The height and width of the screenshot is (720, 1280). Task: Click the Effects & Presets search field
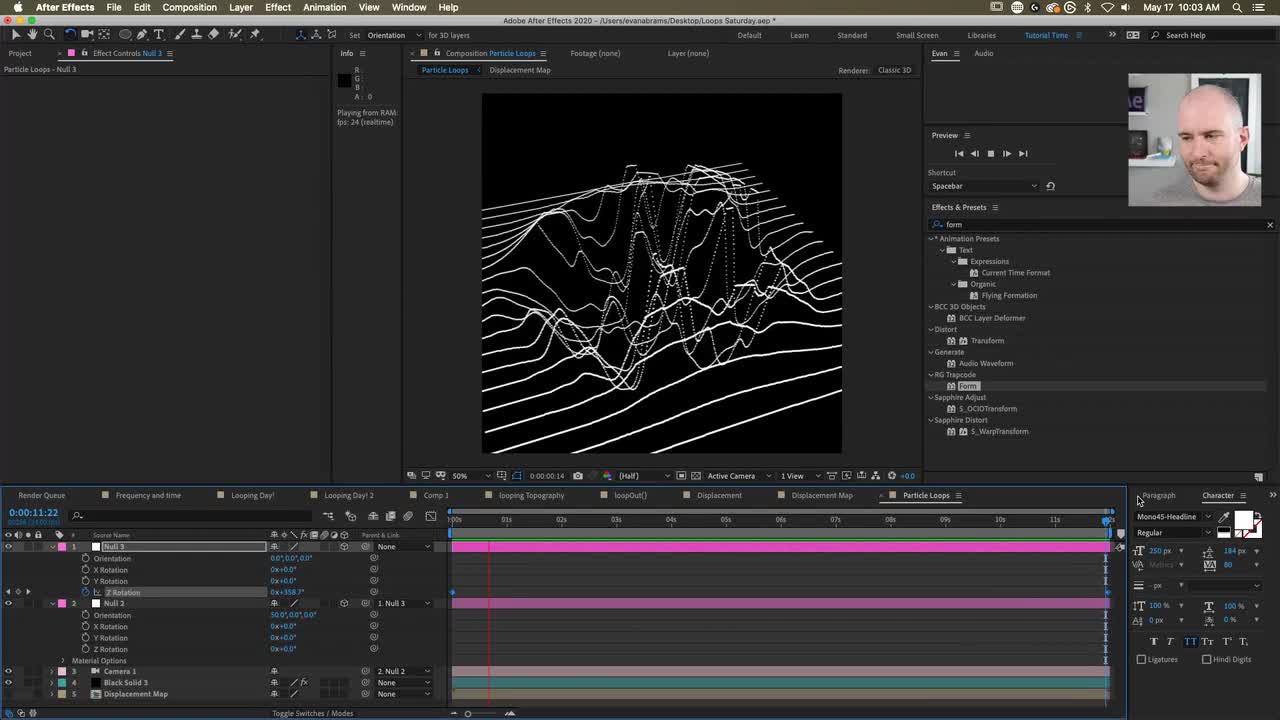tap(1100, 224)
